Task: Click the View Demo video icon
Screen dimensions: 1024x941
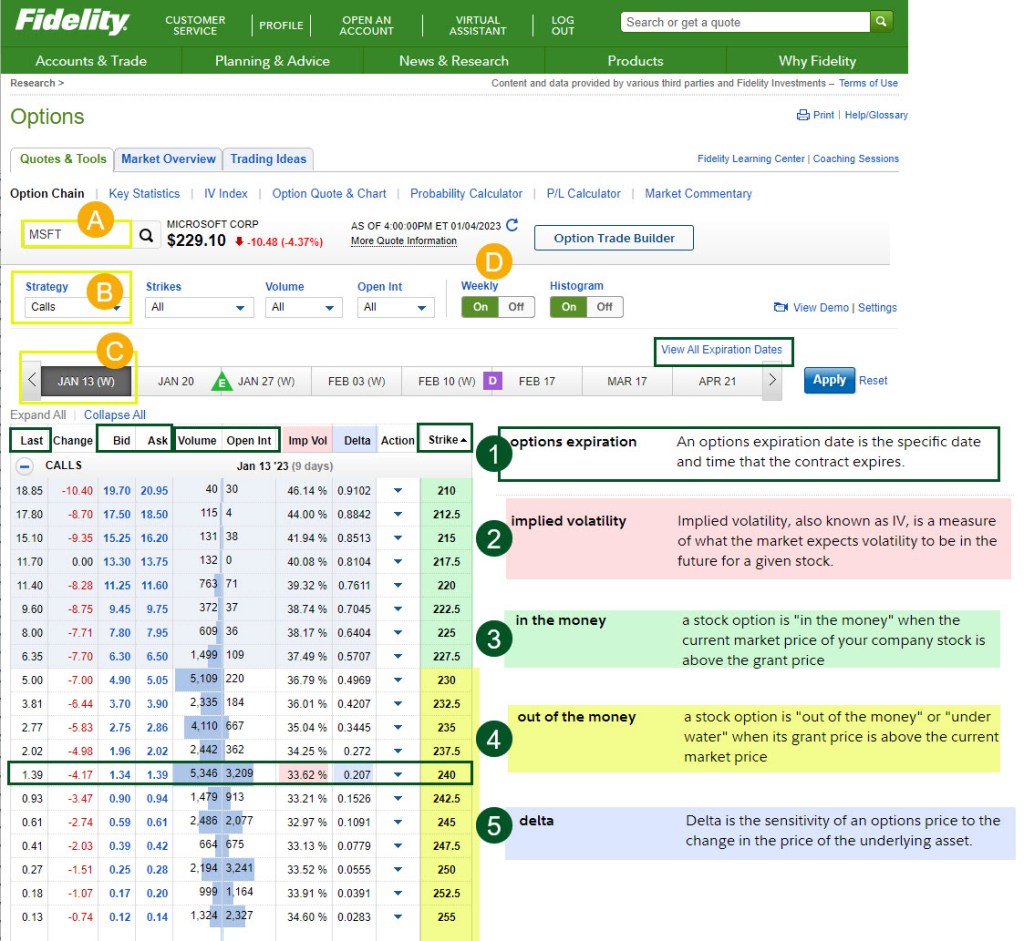Action: 781,307
